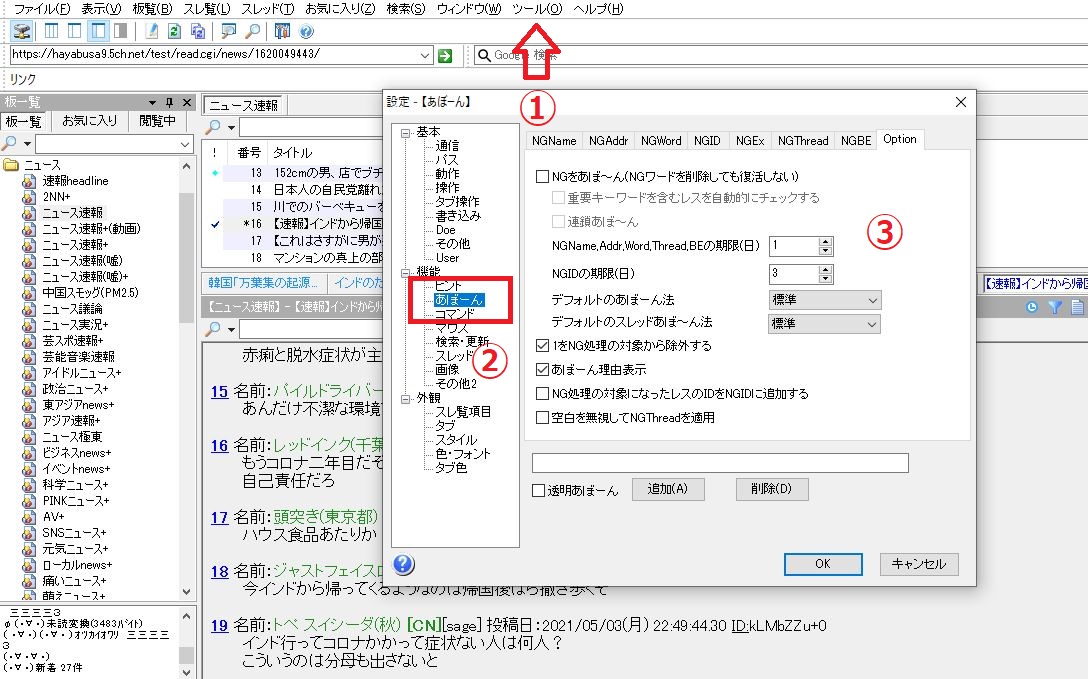
Task: Collapse the 基本 tree node
Action: pos(406,132)
